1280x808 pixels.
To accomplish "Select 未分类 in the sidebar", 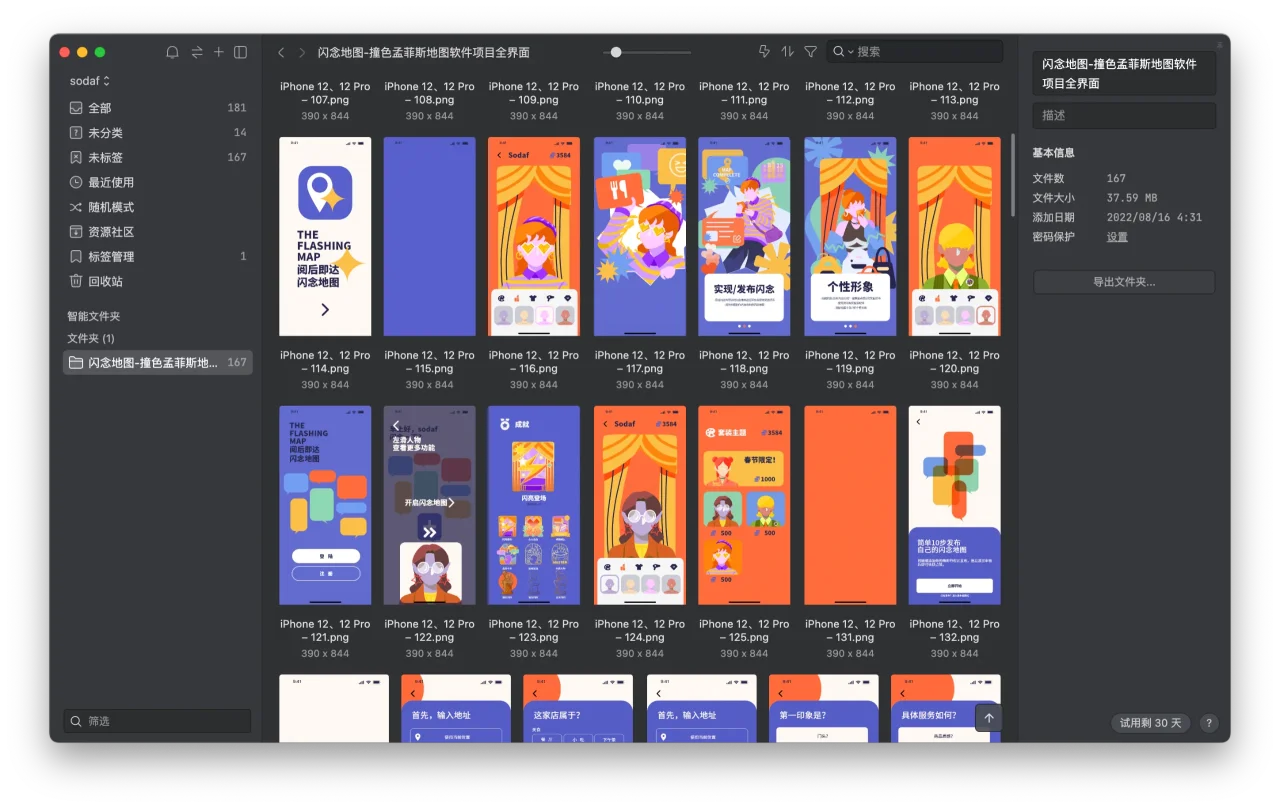I will (x=158, y=133).
